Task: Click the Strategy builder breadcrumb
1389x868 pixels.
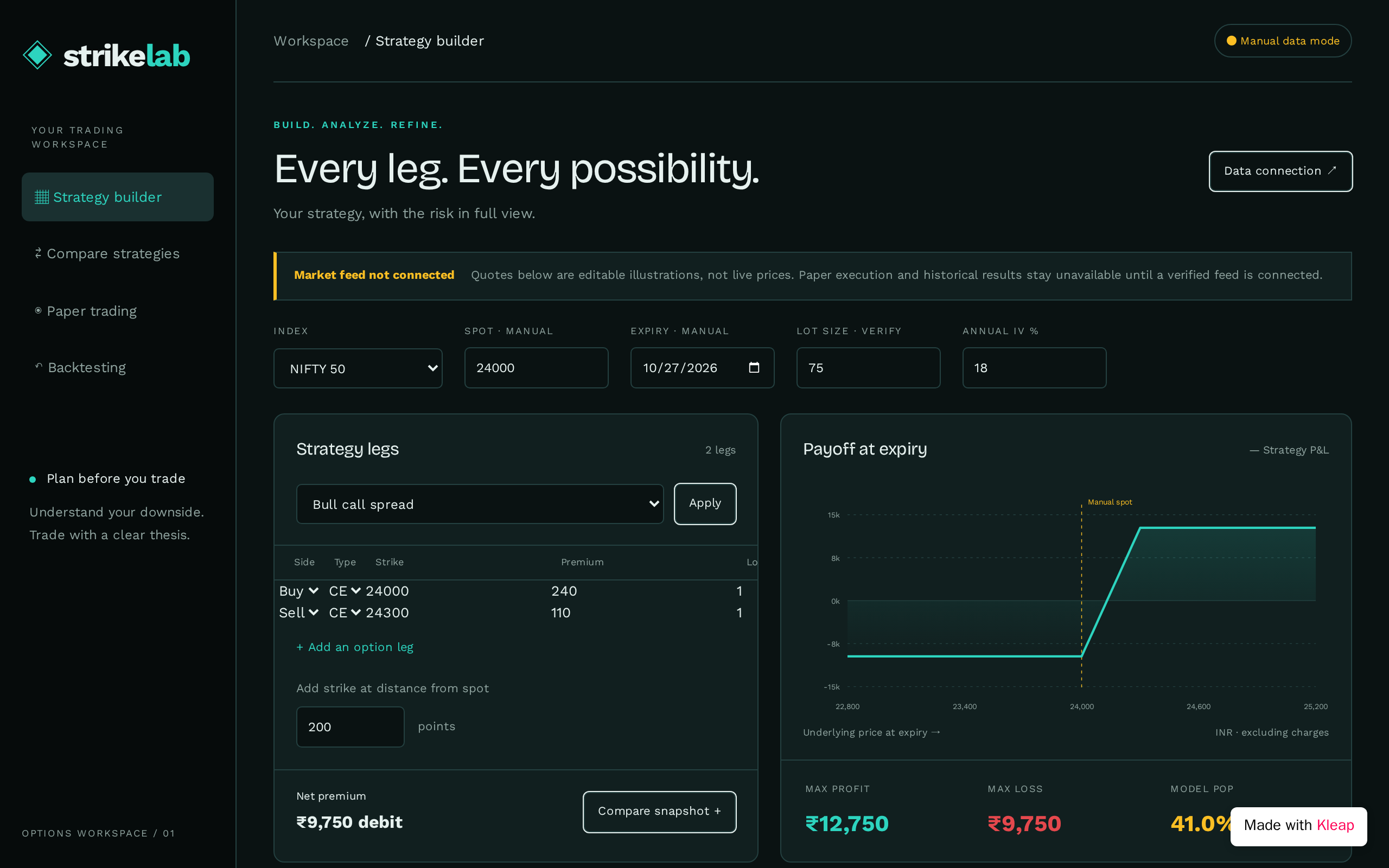Action: pyautogui.click(x=429, y=41)
